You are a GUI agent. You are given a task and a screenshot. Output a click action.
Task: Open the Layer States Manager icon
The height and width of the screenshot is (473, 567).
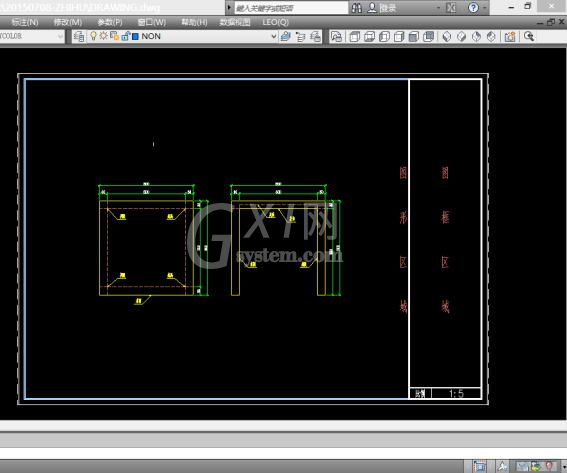315,37
